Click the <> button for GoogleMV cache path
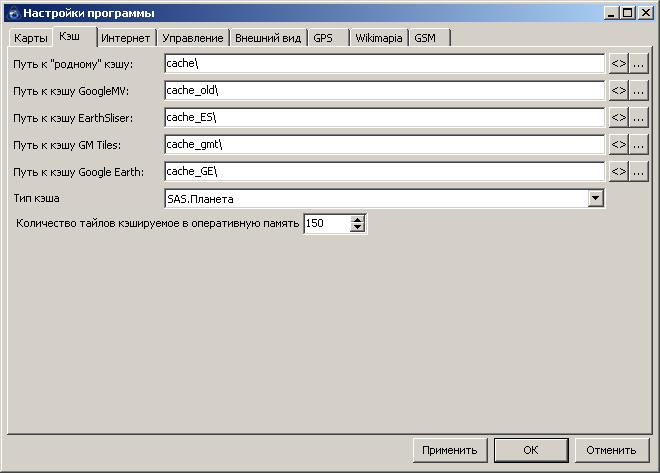Viewport: 660px width, 473px height. pos(618,91)
